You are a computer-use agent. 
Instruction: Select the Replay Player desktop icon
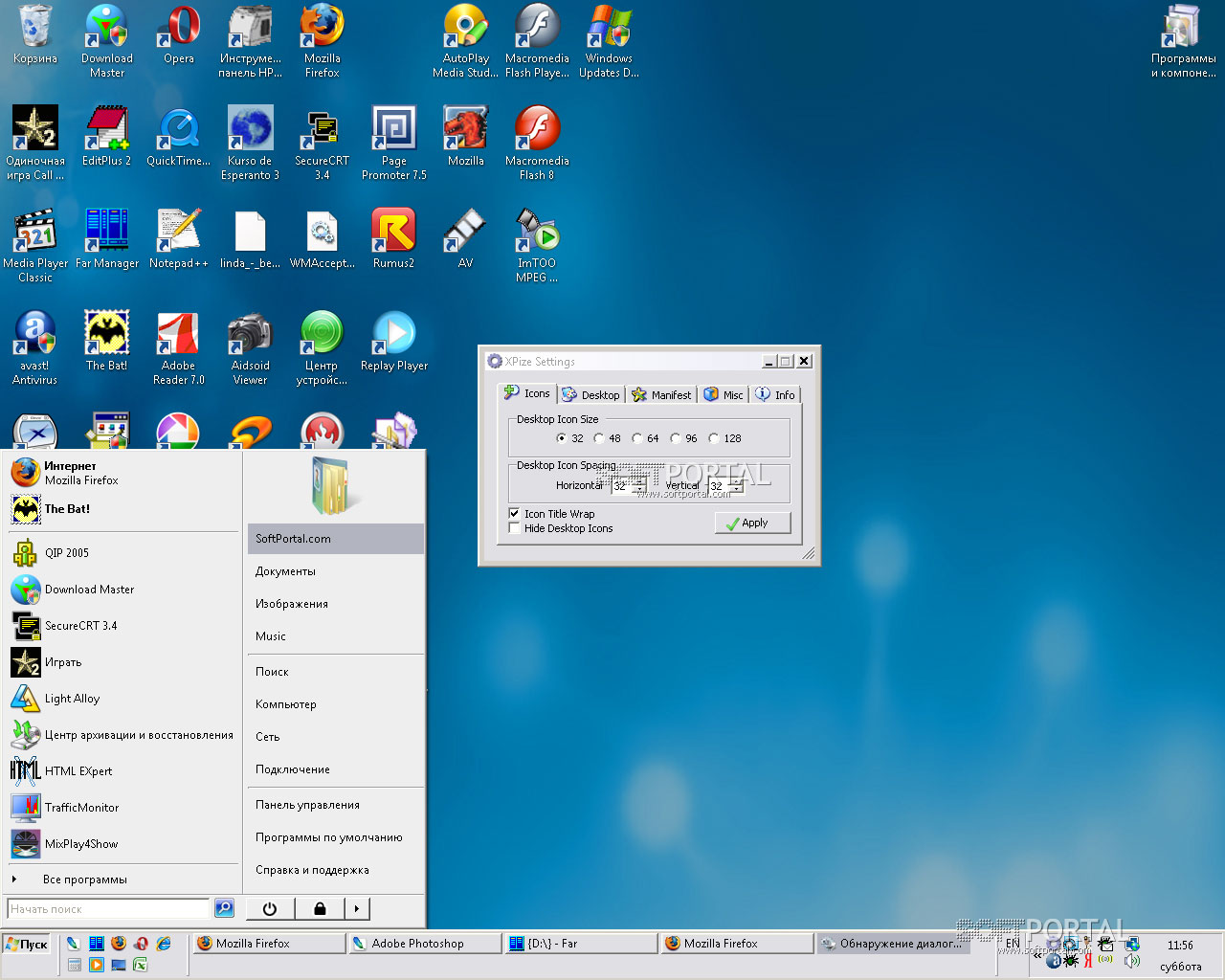point(394,342)
